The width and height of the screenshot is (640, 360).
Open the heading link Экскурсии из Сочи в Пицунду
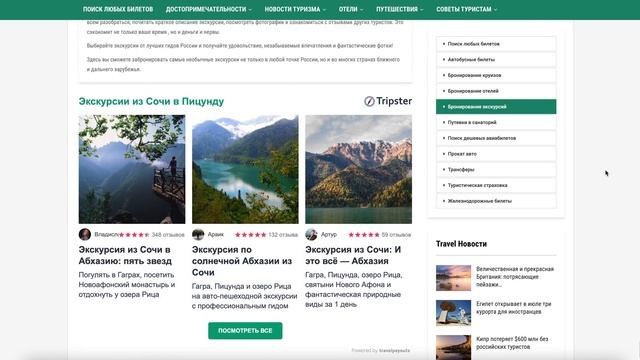pyautogui.click(x=151, y=101)
